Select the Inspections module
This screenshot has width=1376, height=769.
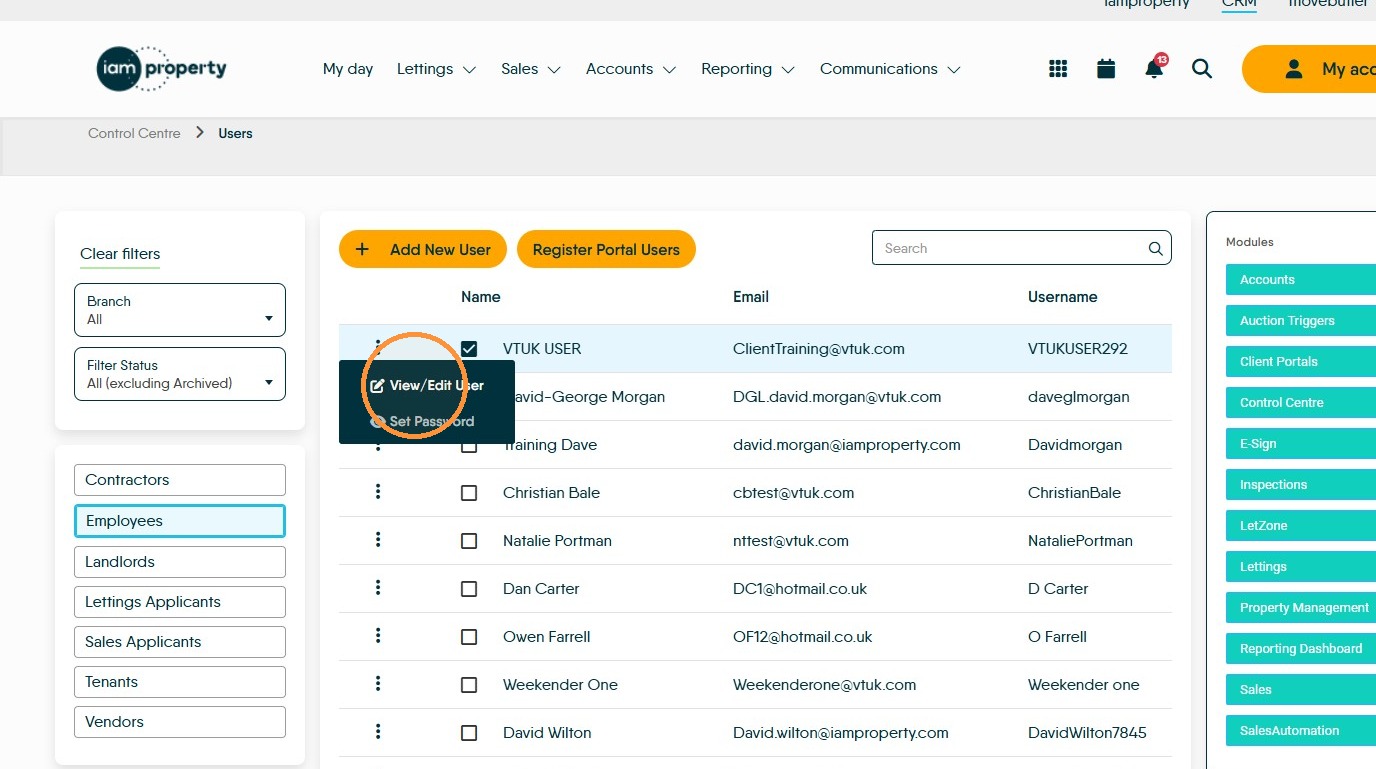[1301, 485]
